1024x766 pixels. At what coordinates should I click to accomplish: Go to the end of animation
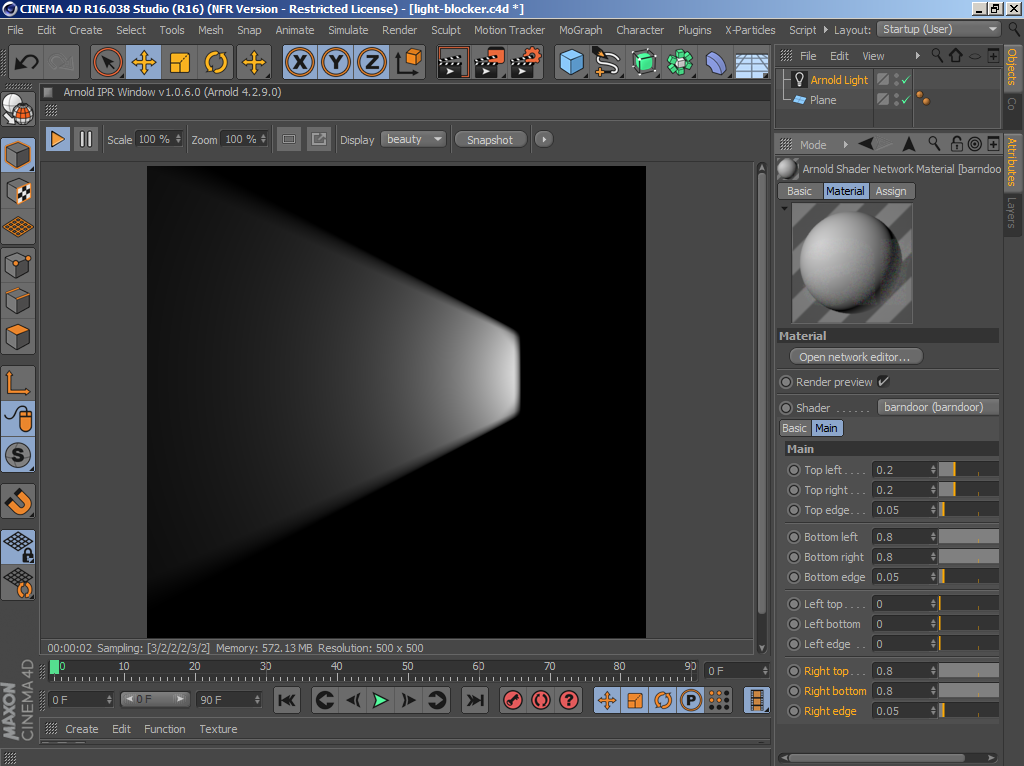coord(476,700)
